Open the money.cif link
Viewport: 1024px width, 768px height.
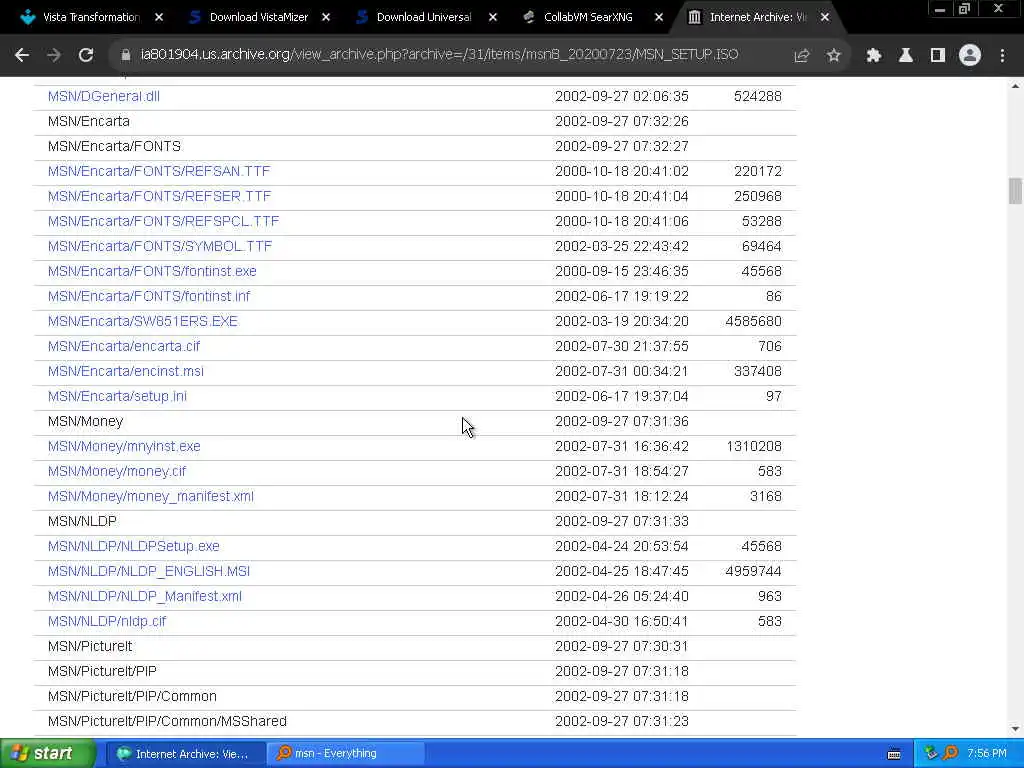click(117, 472)
